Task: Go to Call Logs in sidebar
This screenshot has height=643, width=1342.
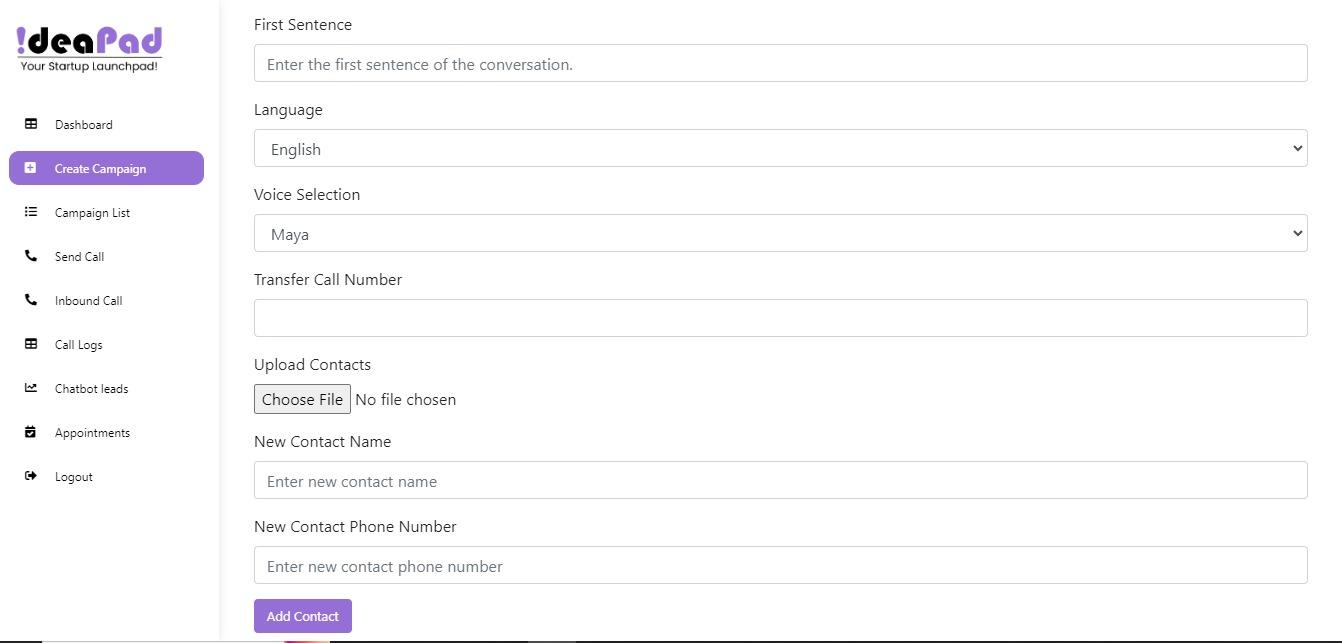Action: click(78, 345)
